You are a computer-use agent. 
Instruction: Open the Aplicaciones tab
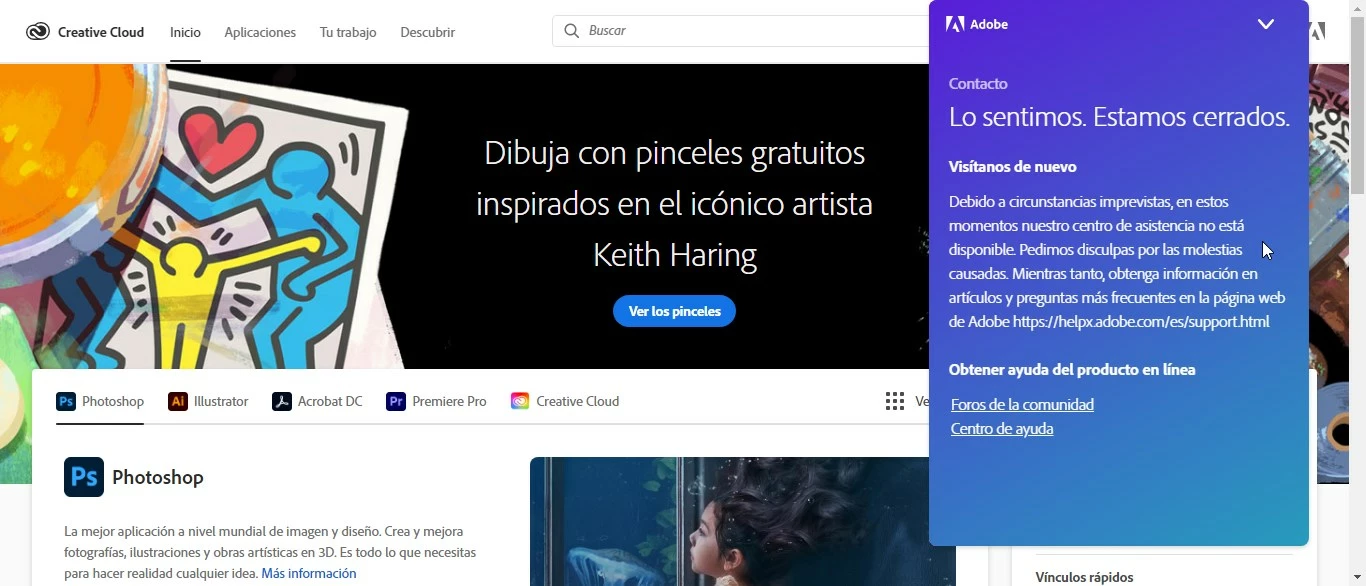[x=260, y=32]
